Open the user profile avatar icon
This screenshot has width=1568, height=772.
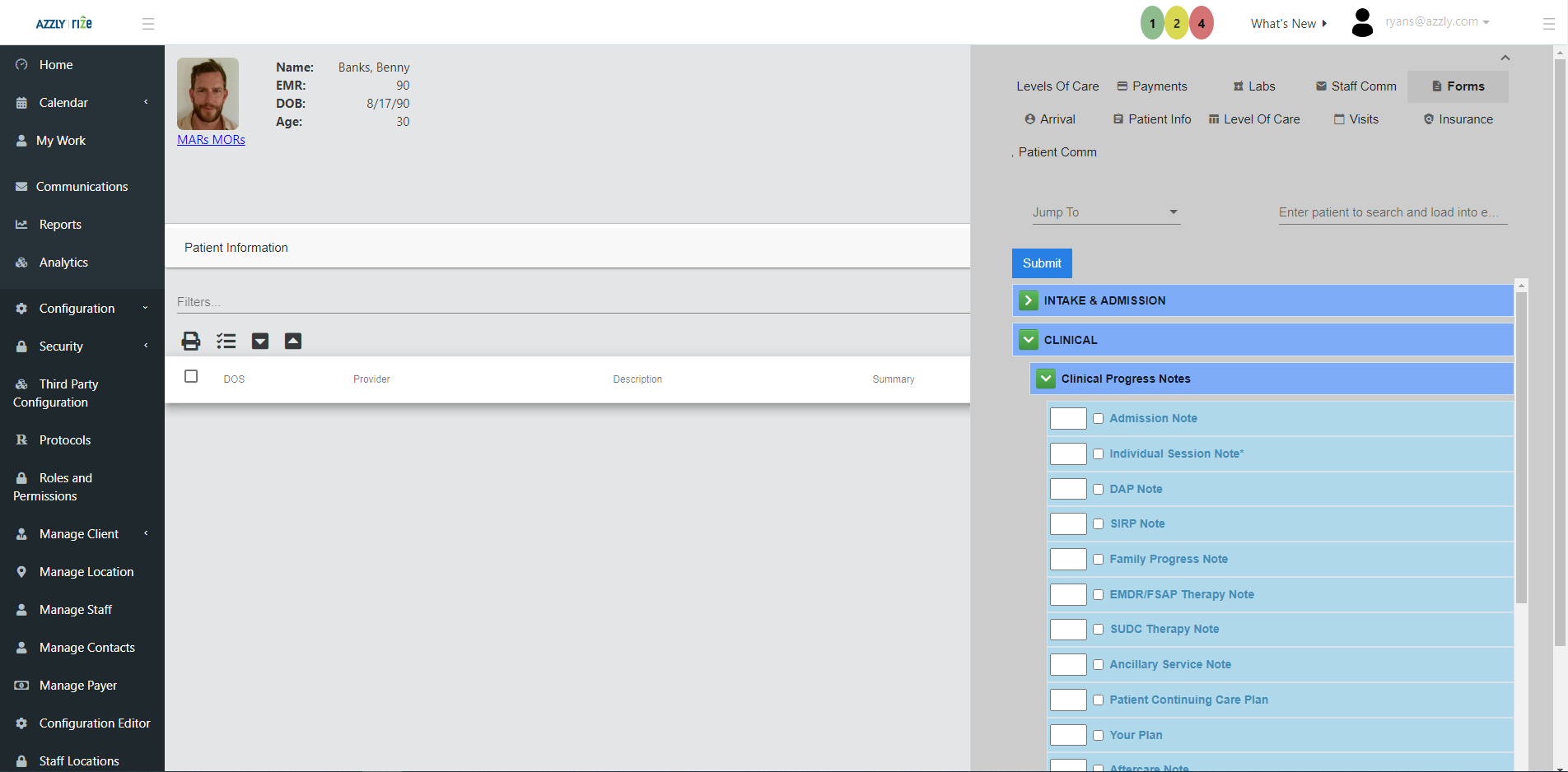click(1363, 23)
